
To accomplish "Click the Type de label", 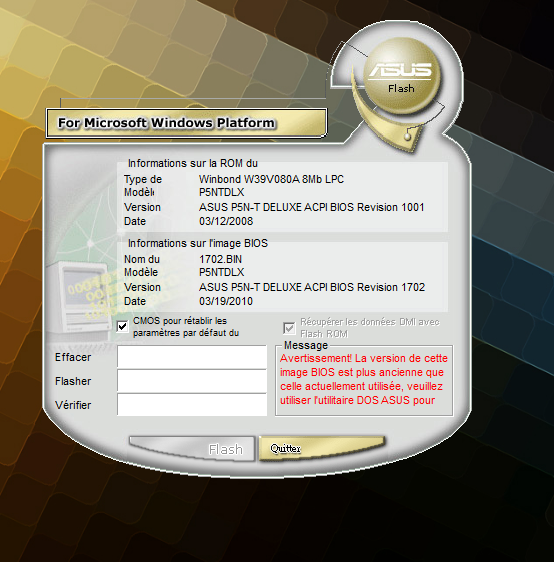I will [143, 179].
